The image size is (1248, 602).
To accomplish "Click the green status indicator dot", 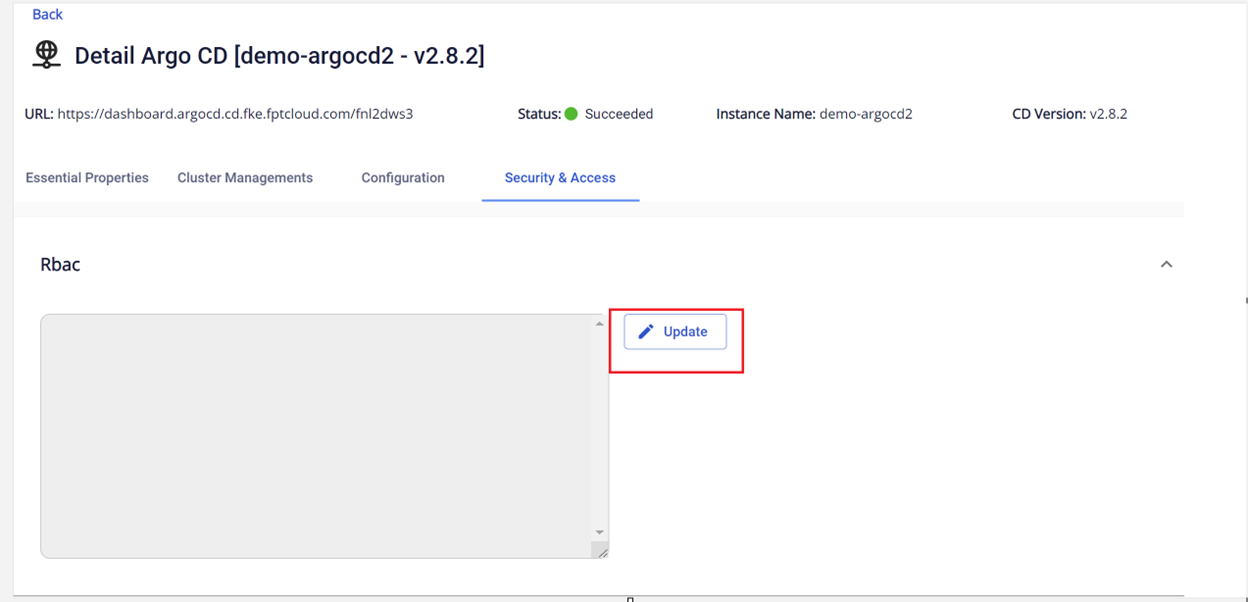I will coord(571,114).
